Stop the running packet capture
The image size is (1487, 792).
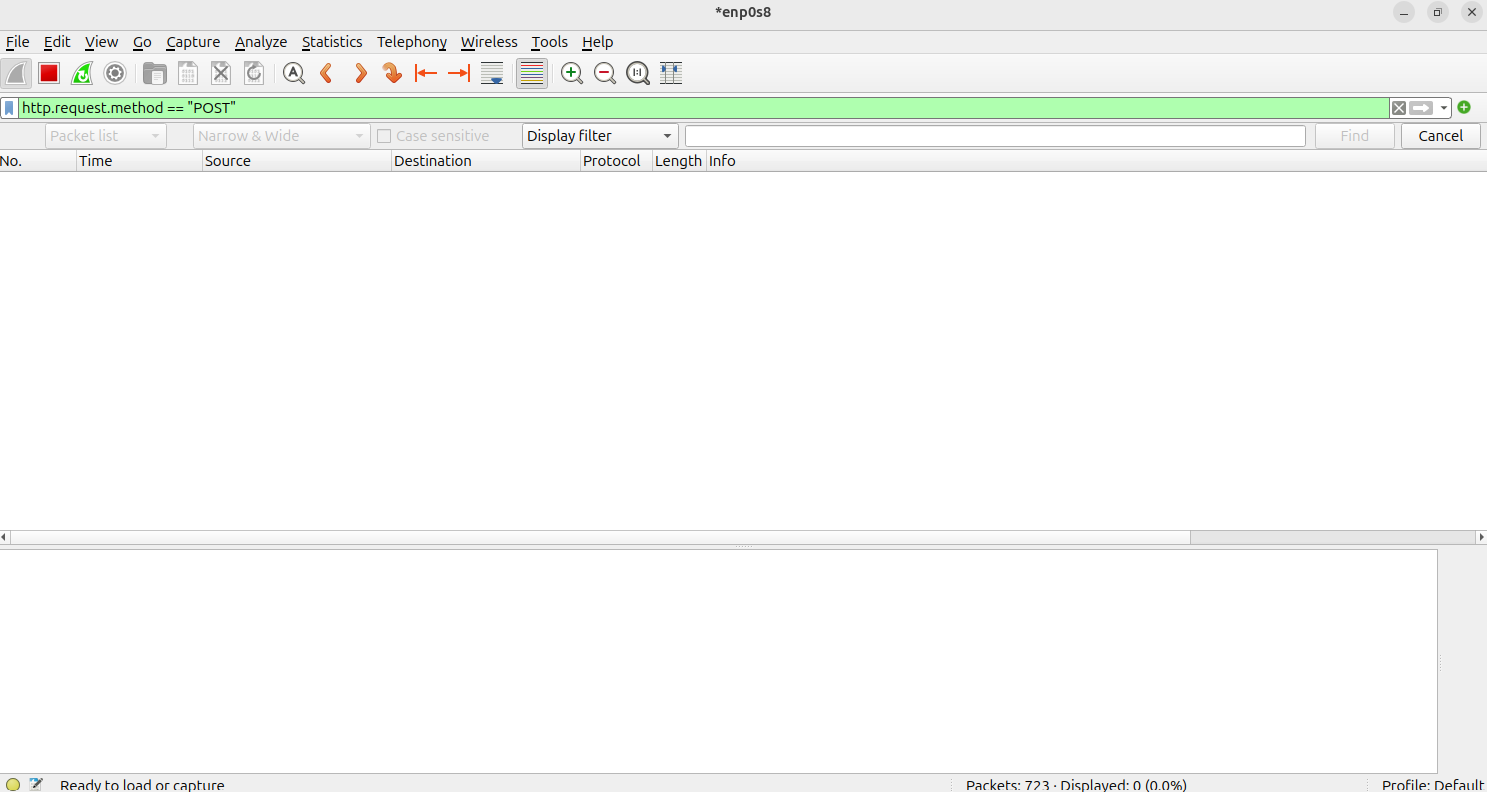tap(49, 73)
